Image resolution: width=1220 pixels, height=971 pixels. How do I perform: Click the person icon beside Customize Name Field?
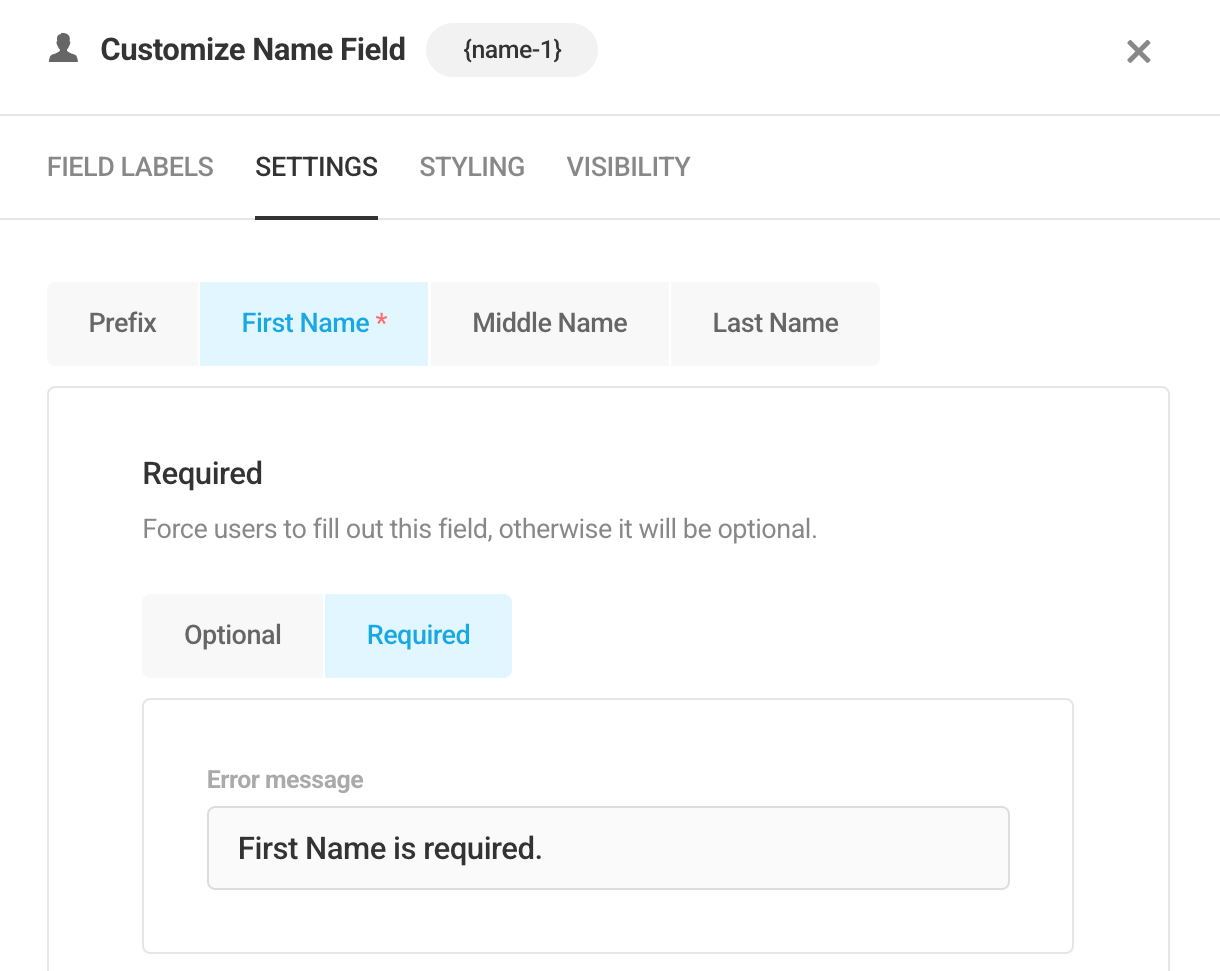[x=63, y=49]
